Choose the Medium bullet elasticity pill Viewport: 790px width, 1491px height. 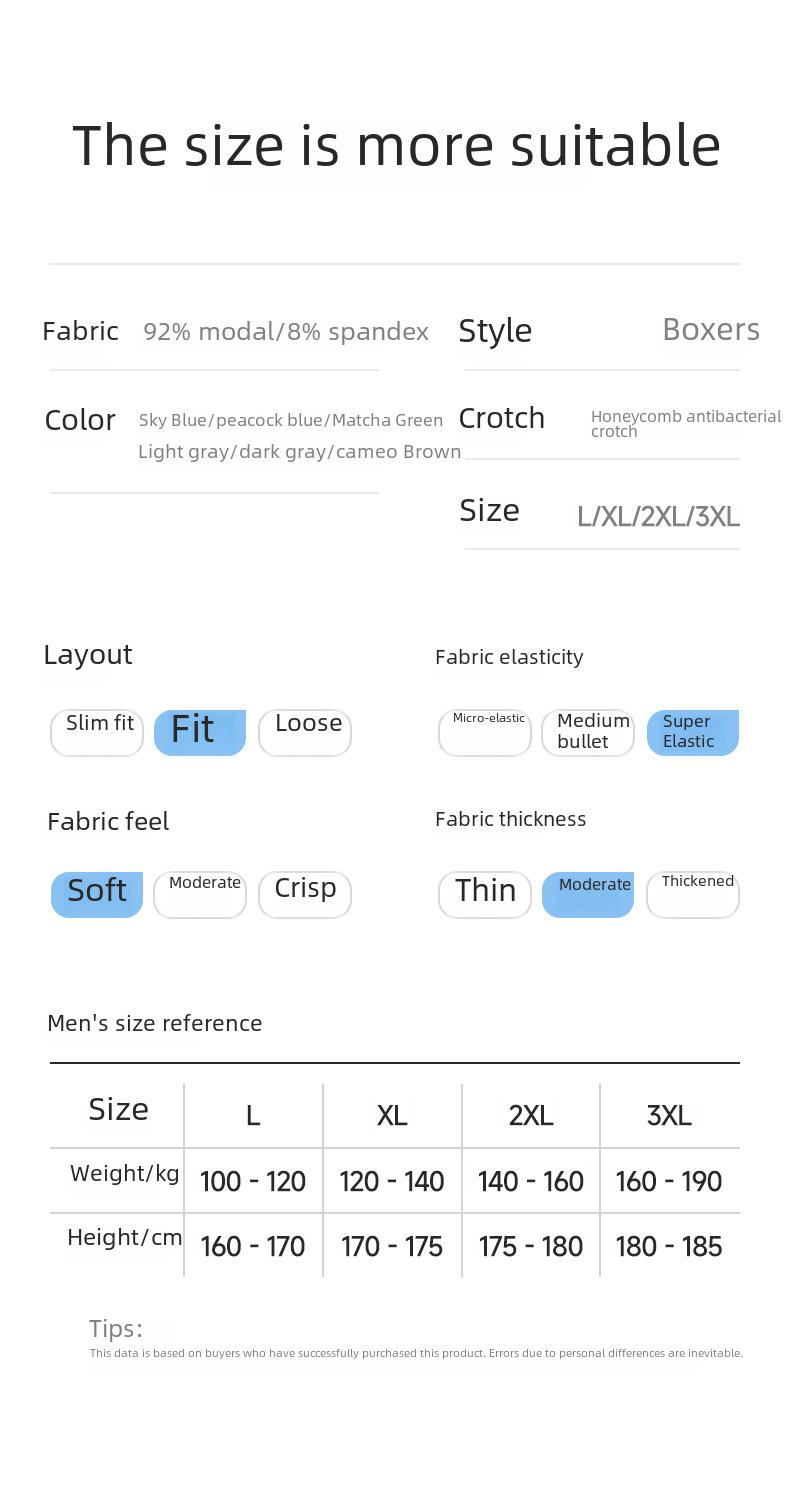coord(588,733)
